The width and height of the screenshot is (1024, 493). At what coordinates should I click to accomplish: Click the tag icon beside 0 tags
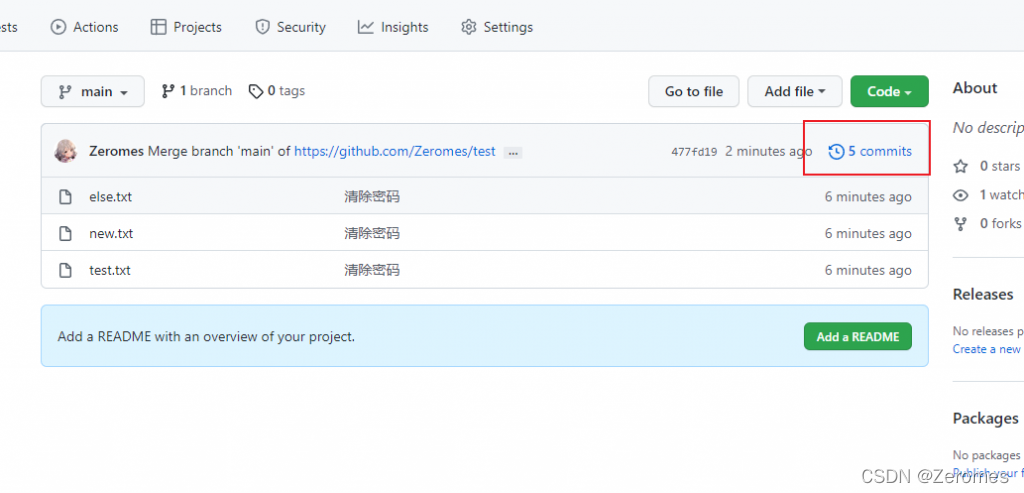point(256,91)
